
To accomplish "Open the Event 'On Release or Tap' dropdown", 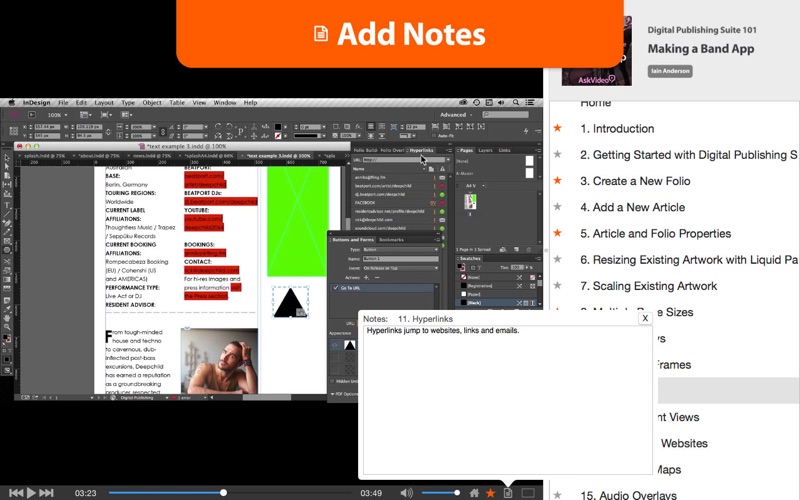I will pos(400,268).
